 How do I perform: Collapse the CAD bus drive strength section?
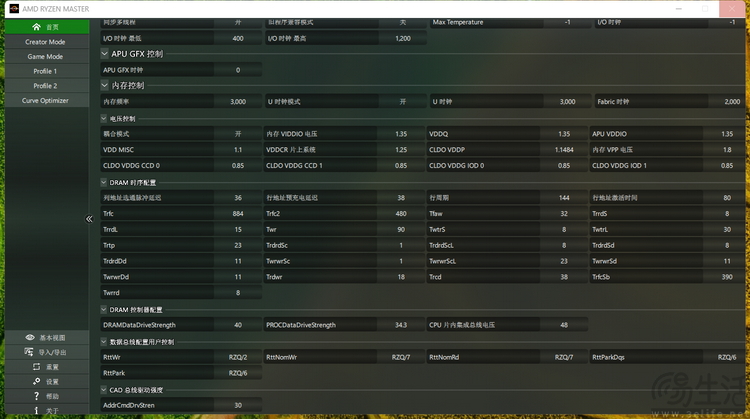coord(103,390)
